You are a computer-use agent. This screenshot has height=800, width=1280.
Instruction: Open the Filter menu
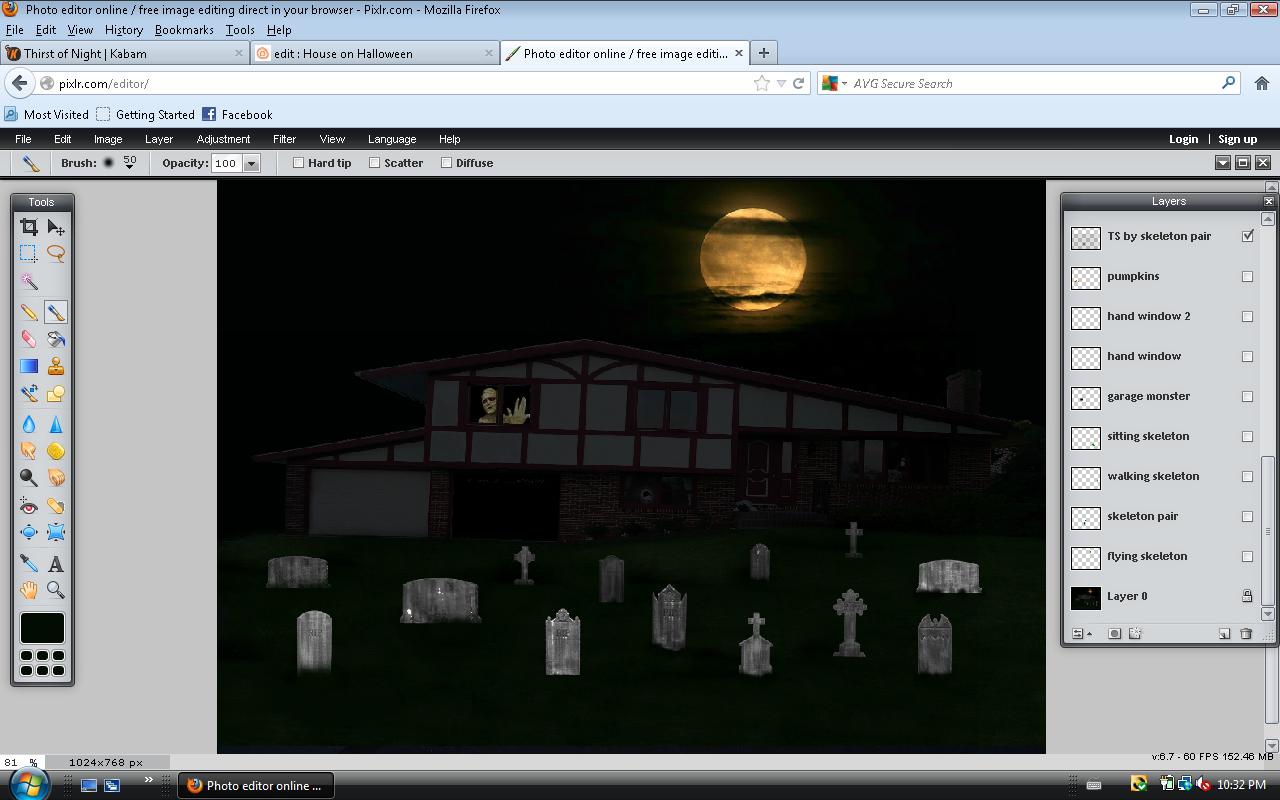(284, 139)
